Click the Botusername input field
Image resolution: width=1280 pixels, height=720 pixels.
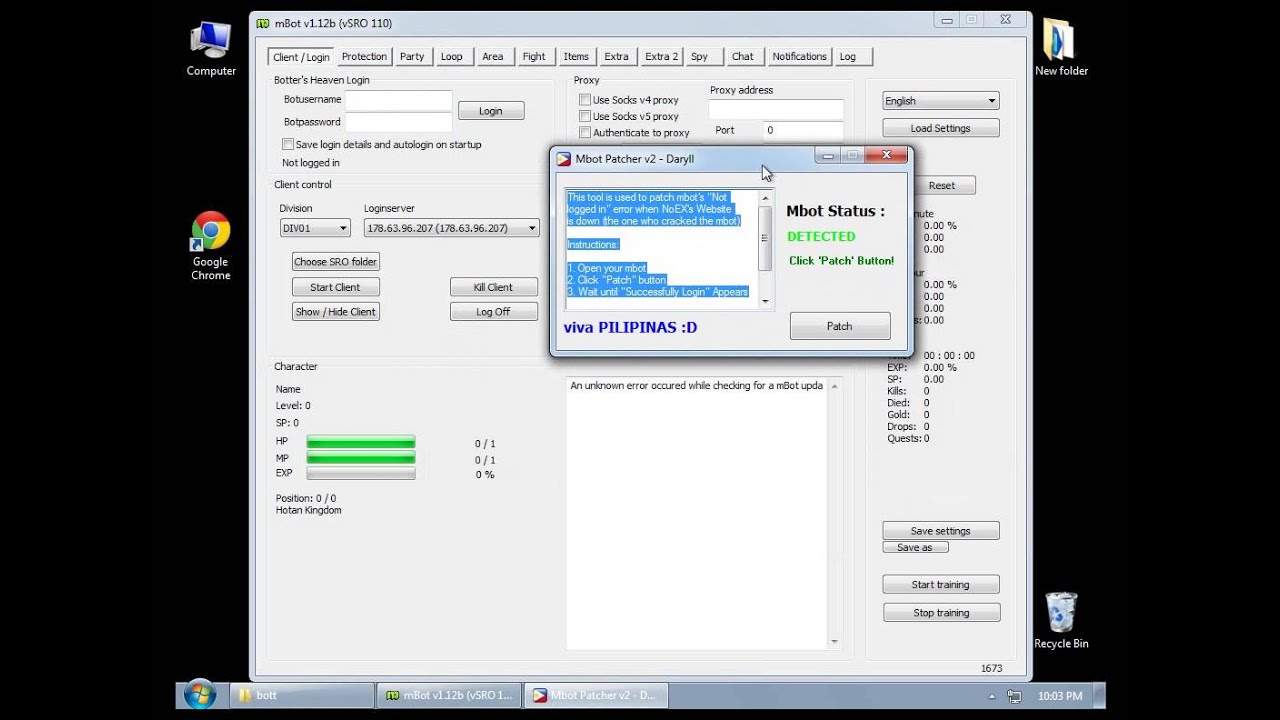(x=399, y=100)
